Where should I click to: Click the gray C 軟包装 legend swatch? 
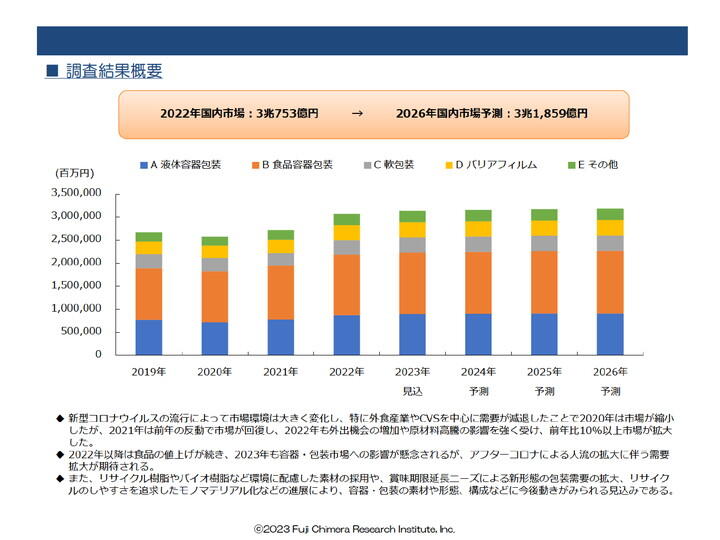(367, 165)
